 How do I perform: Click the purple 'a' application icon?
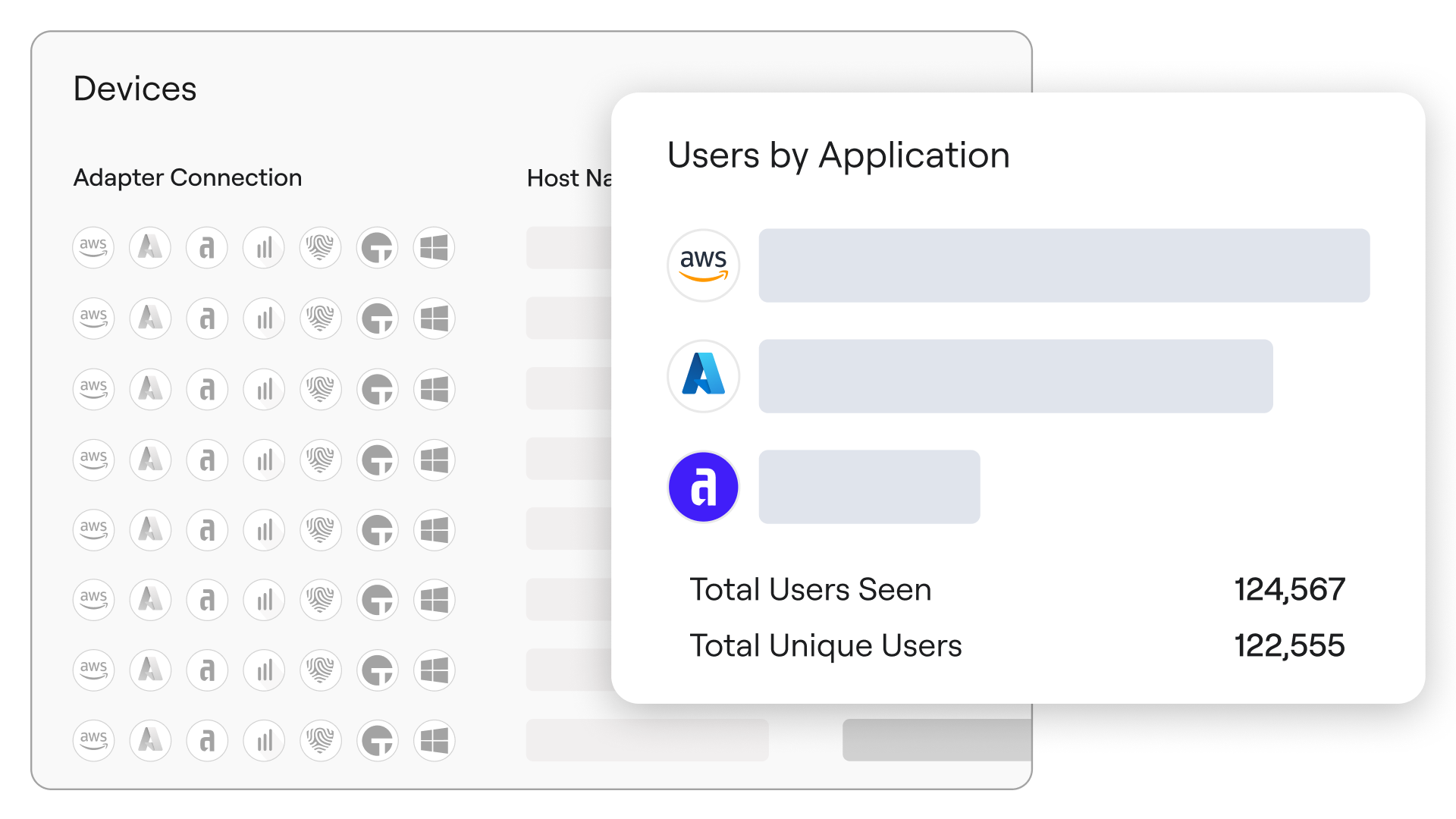pyautogui.click(x=703, y=487)
